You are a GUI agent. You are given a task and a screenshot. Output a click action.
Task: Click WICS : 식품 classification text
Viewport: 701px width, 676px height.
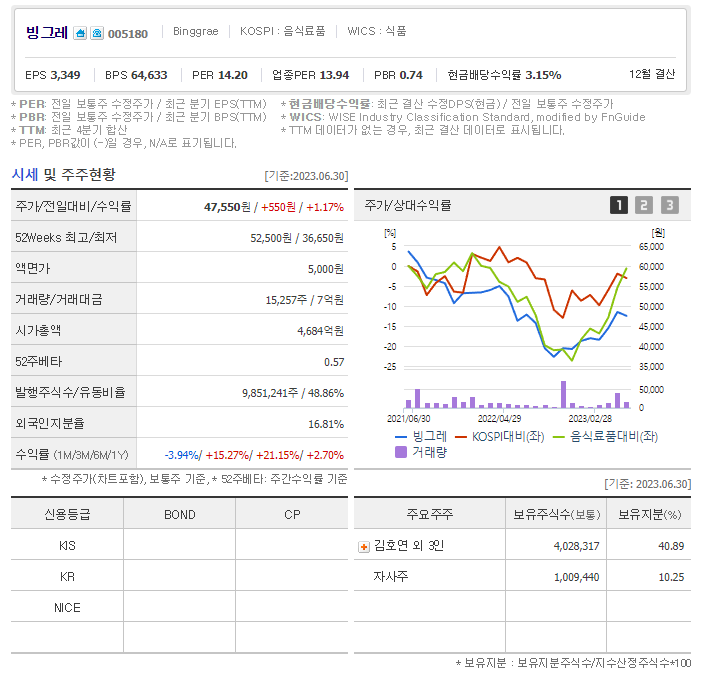click(x=377, y=31)
